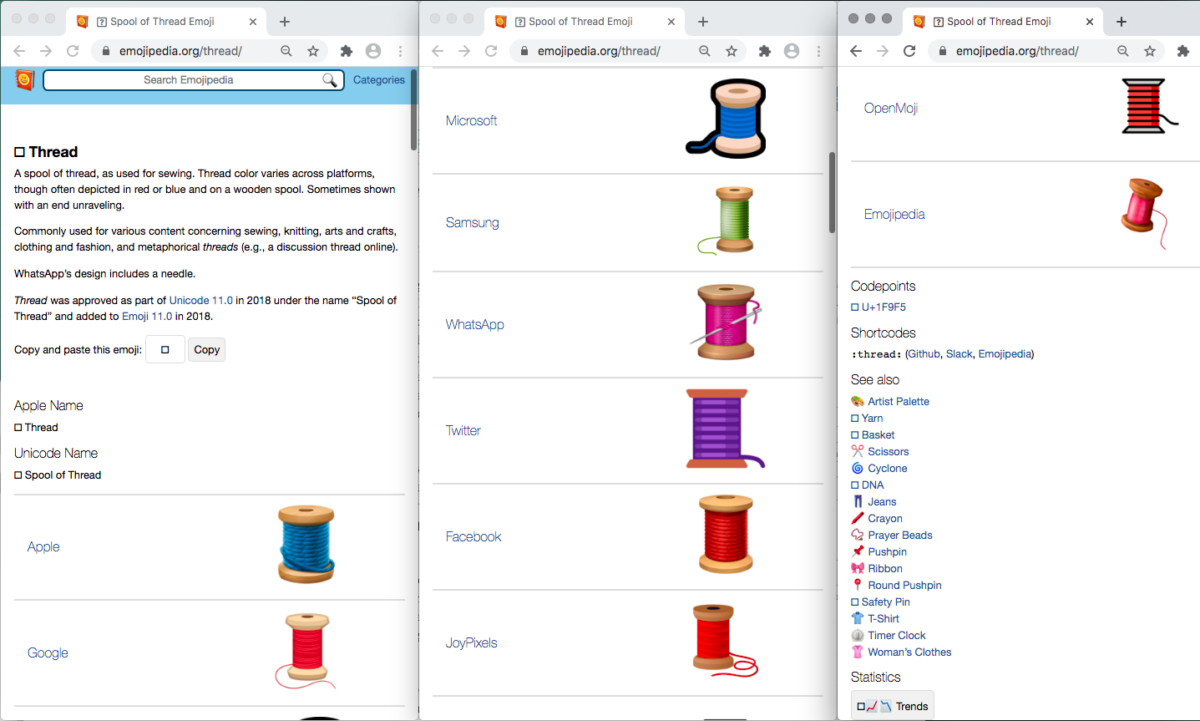Open a new tab in the window showing OpenMoji
1200x721 pixels.
tap(1121, 22)
